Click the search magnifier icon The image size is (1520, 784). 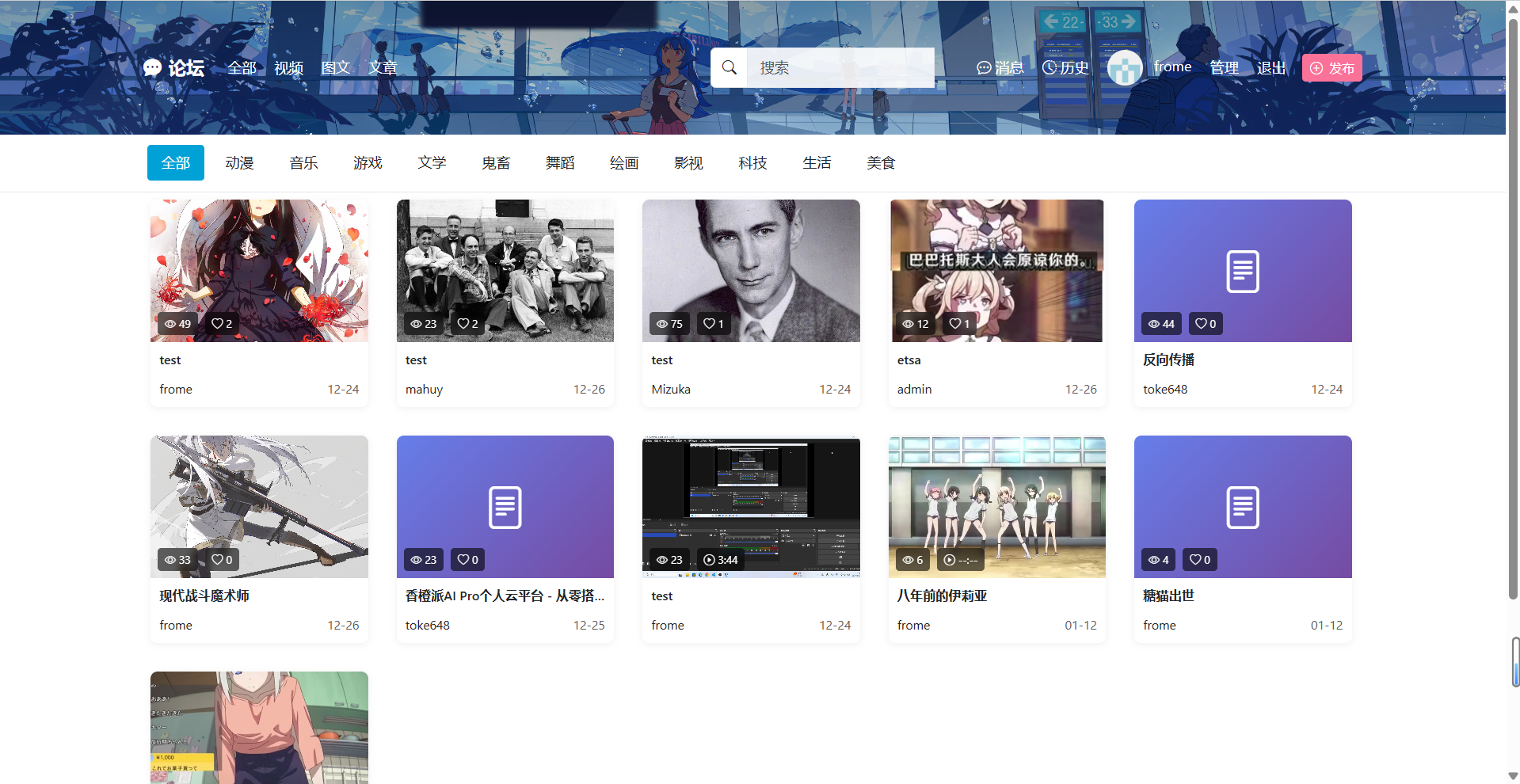pyautogui.click(x=730, y=68)
